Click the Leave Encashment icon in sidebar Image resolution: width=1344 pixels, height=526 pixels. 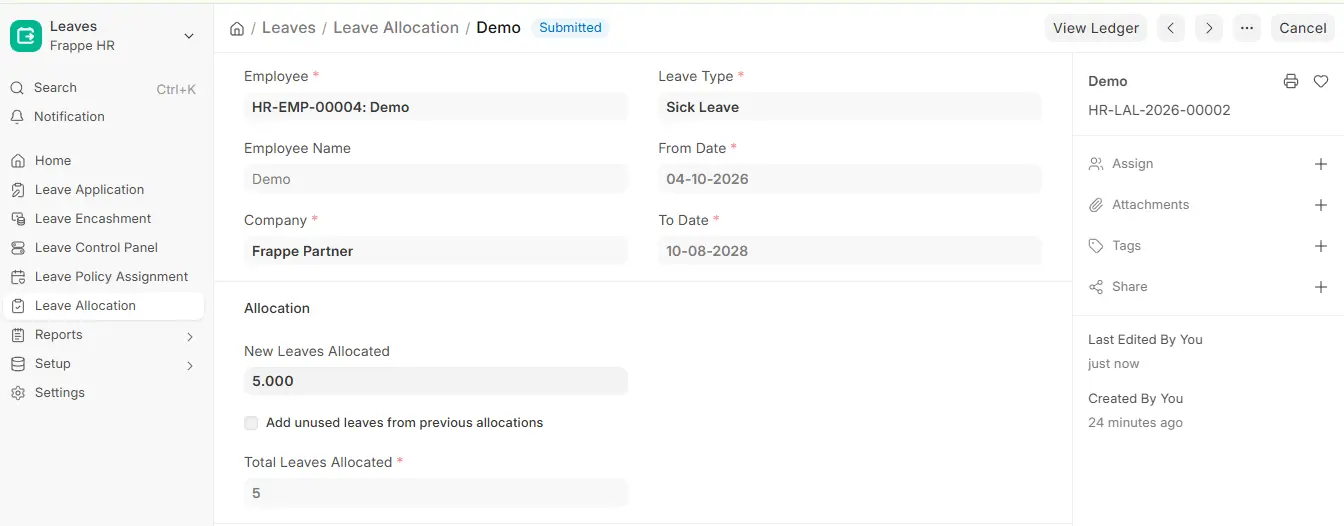[17, 219]
